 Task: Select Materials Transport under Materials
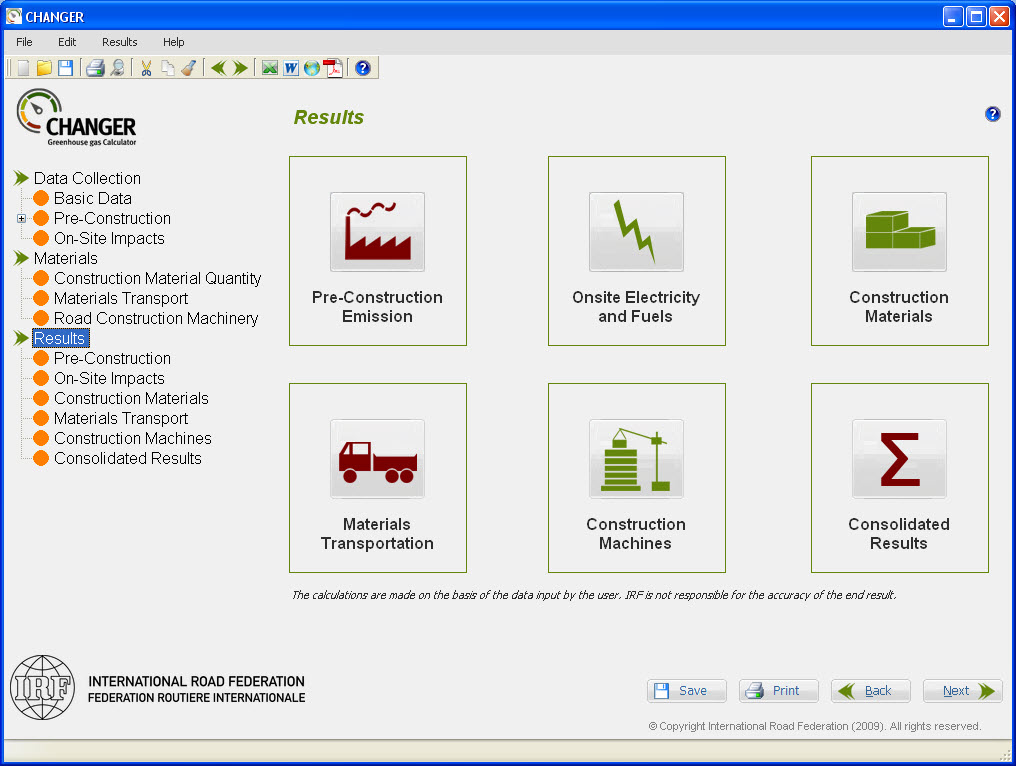click(x=121, y=299)
